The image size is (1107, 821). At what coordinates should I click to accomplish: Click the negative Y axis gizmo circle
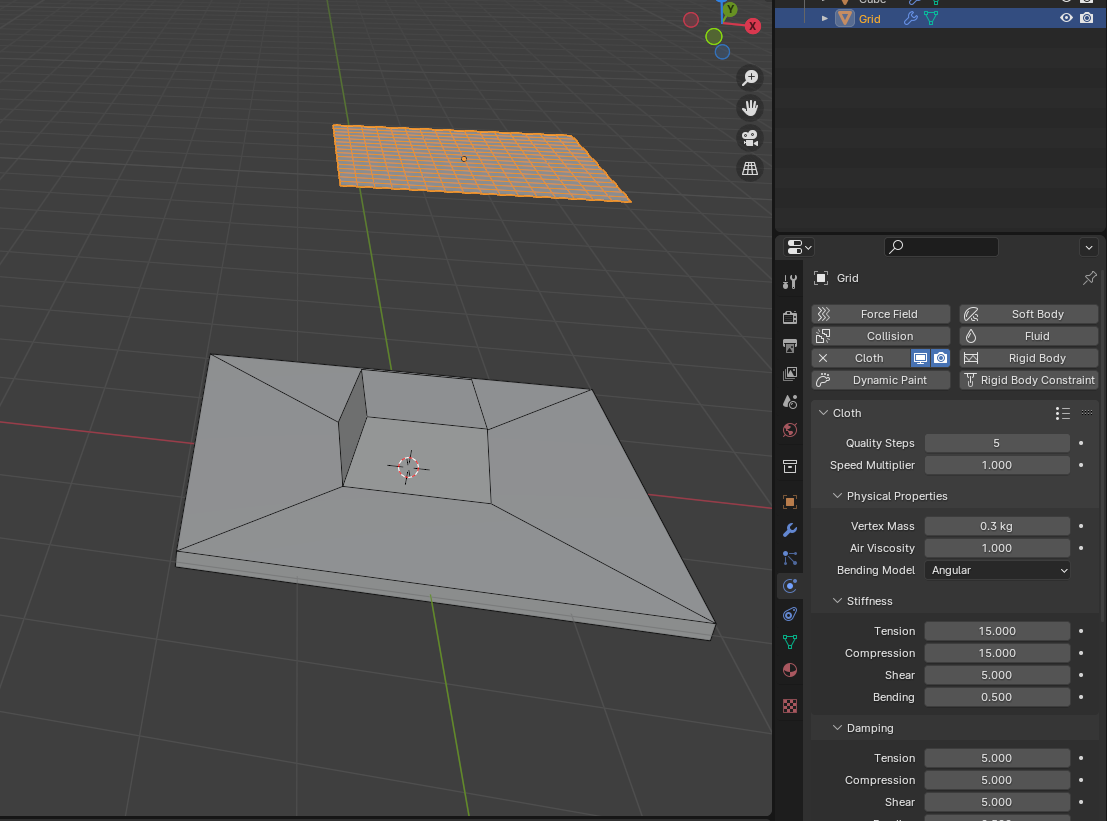714,36
